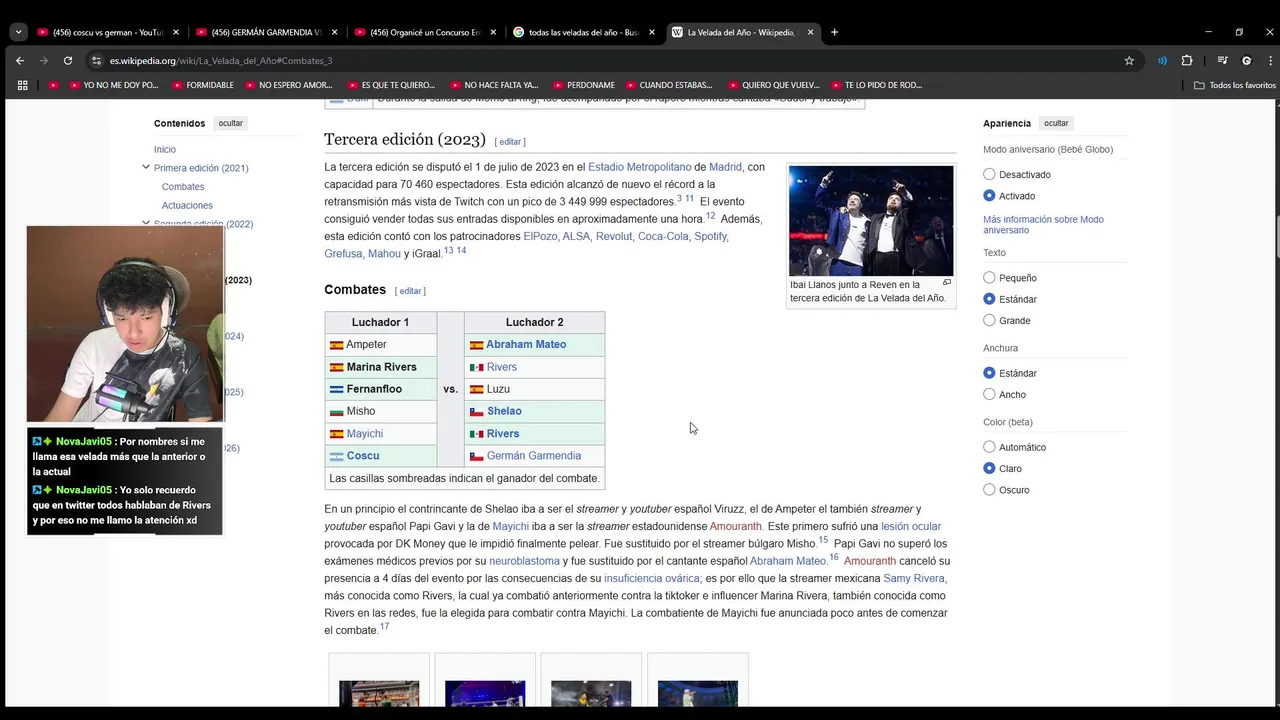
Task: Set text size to 'Pequeño'
Action: (x=989, y=278)
